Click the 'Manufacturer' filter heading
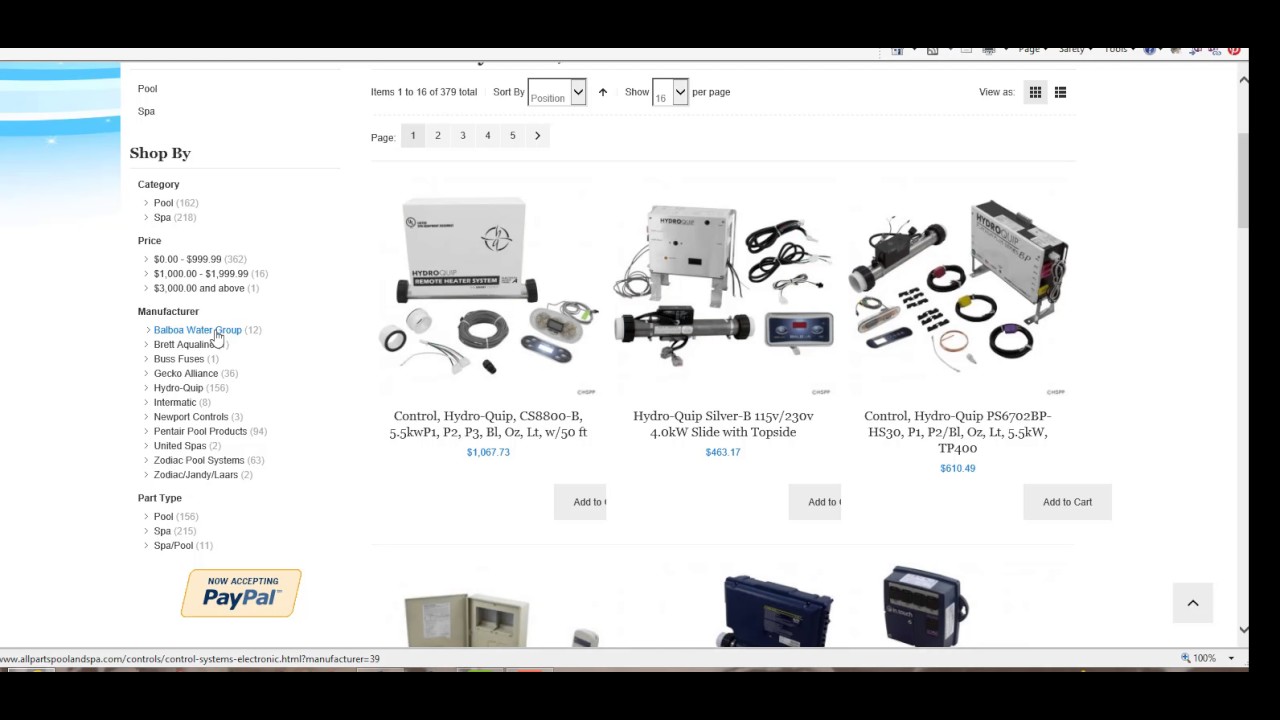 pos(168,311)
